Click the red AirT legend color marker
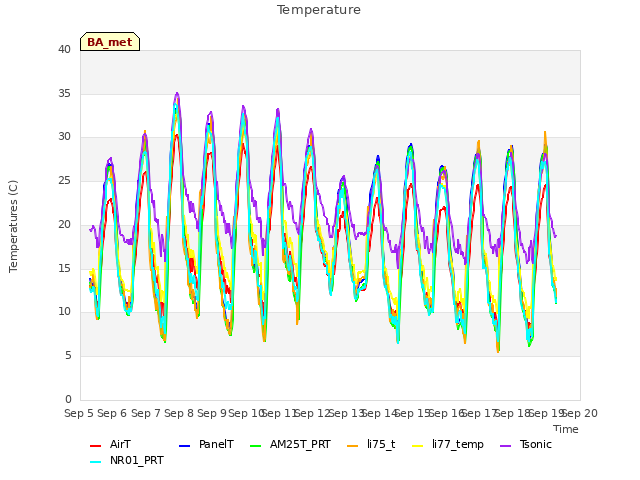The height and width of the screenshot is (480, 640). (95, 446)
